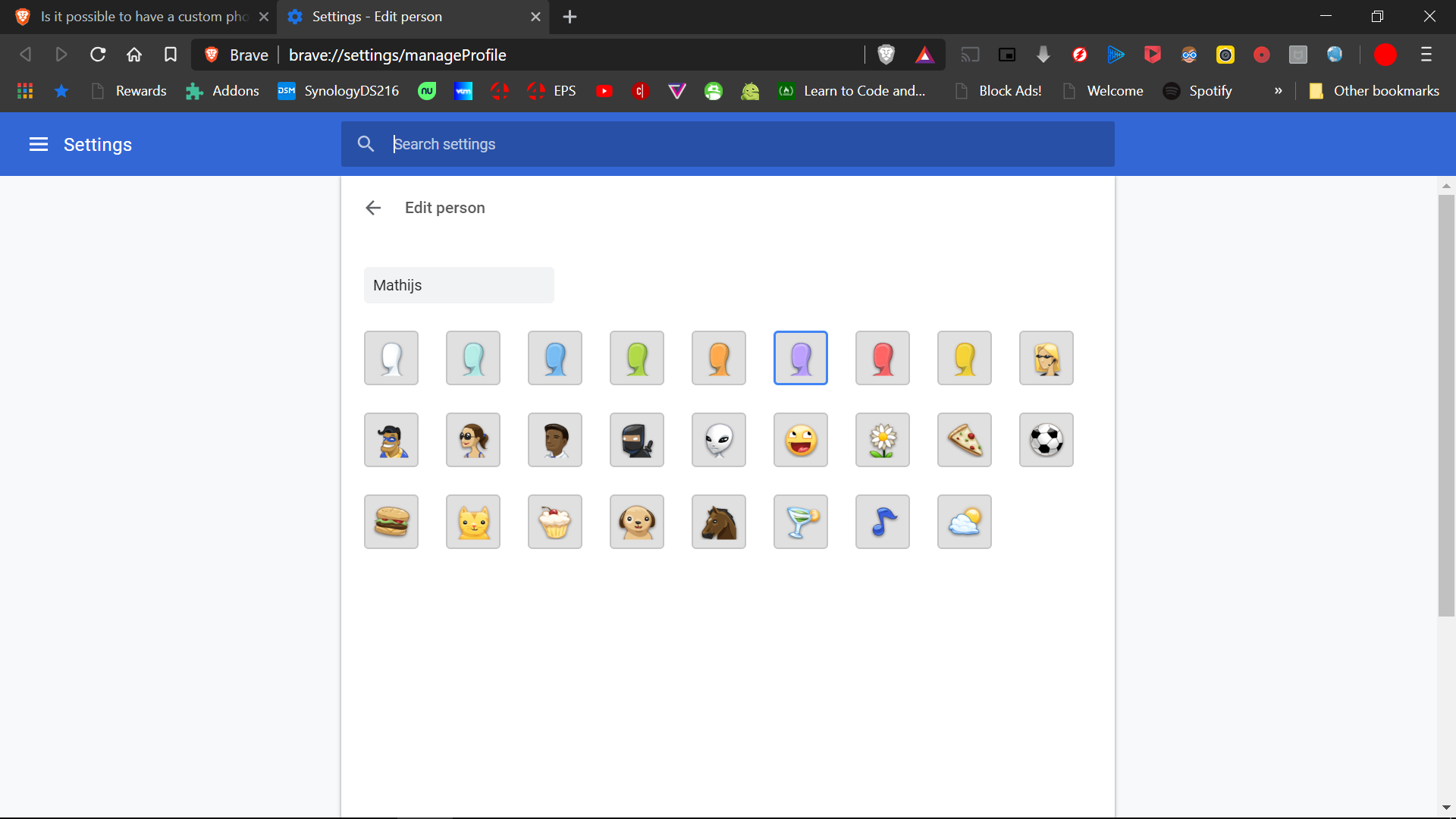The width and height of the screenshot is (1456, 819).
Task: Open a new browser tab
Action: click(570, 17)
